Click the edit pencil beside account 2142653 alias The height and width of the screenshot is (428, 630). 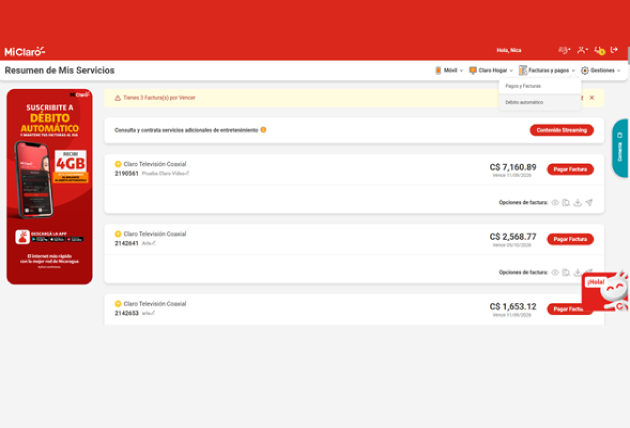153,313
